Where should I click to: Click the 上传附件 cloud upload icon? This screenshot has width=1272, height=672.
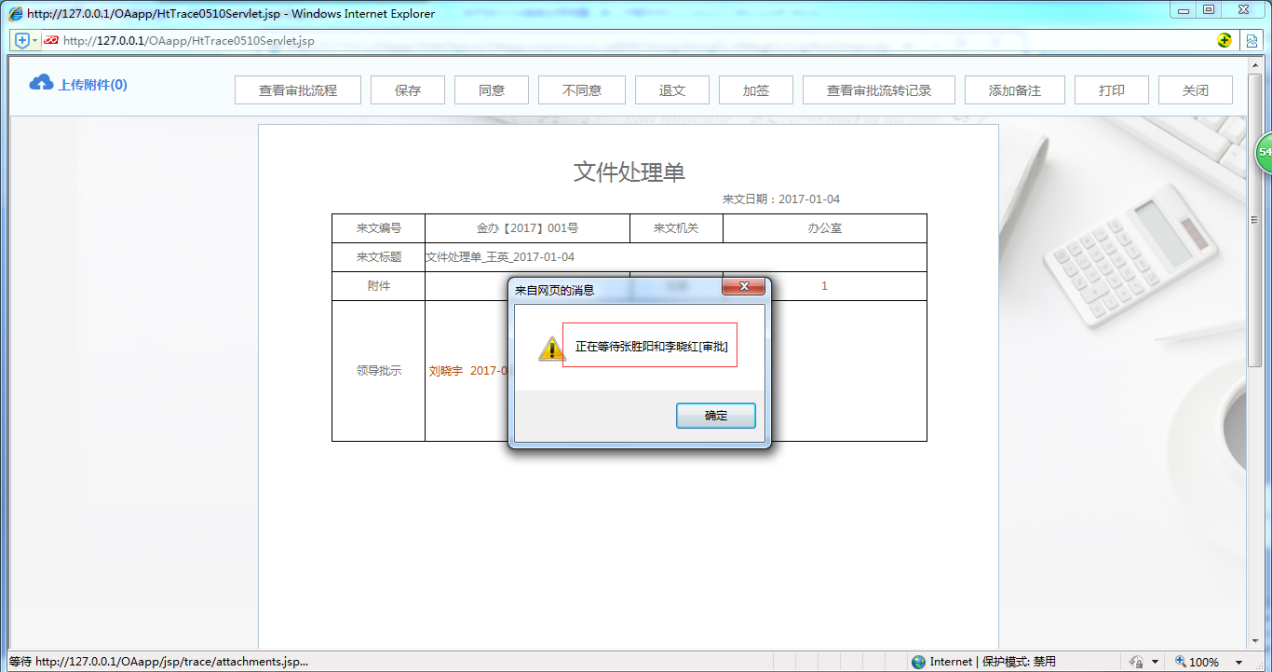(41, 83)
